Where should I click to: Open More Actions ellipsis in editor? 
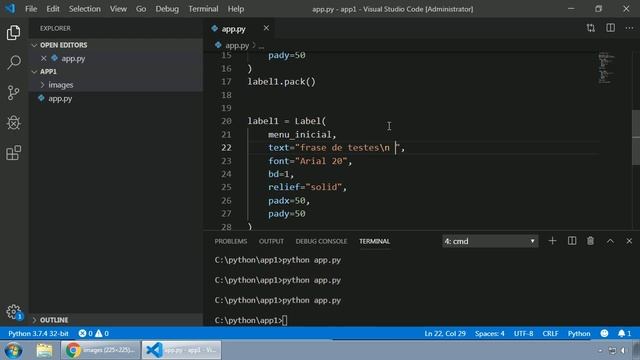click(629, 28)
